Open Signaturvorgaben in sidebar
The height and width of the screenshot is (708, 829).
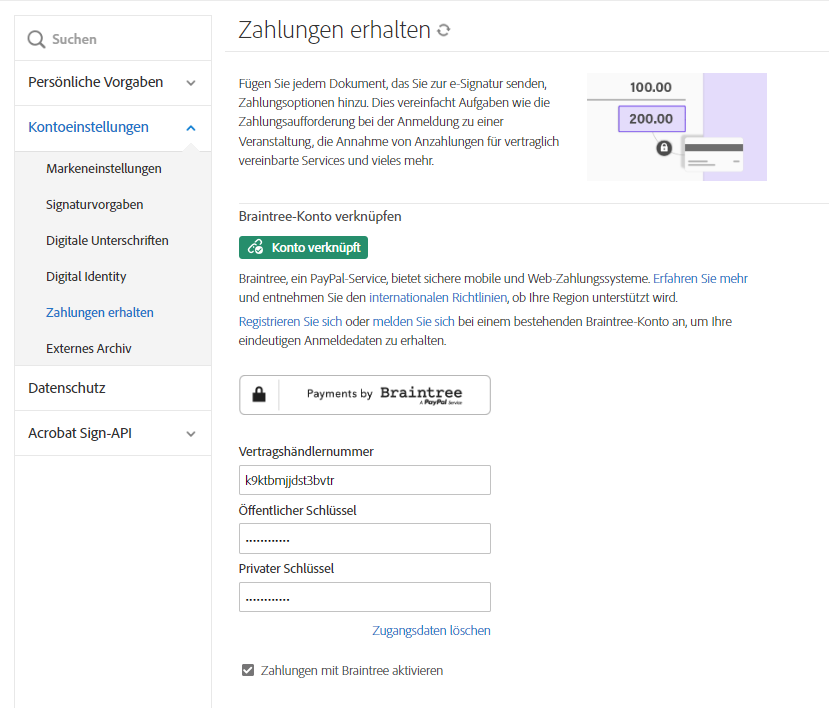tap(95, 205)
